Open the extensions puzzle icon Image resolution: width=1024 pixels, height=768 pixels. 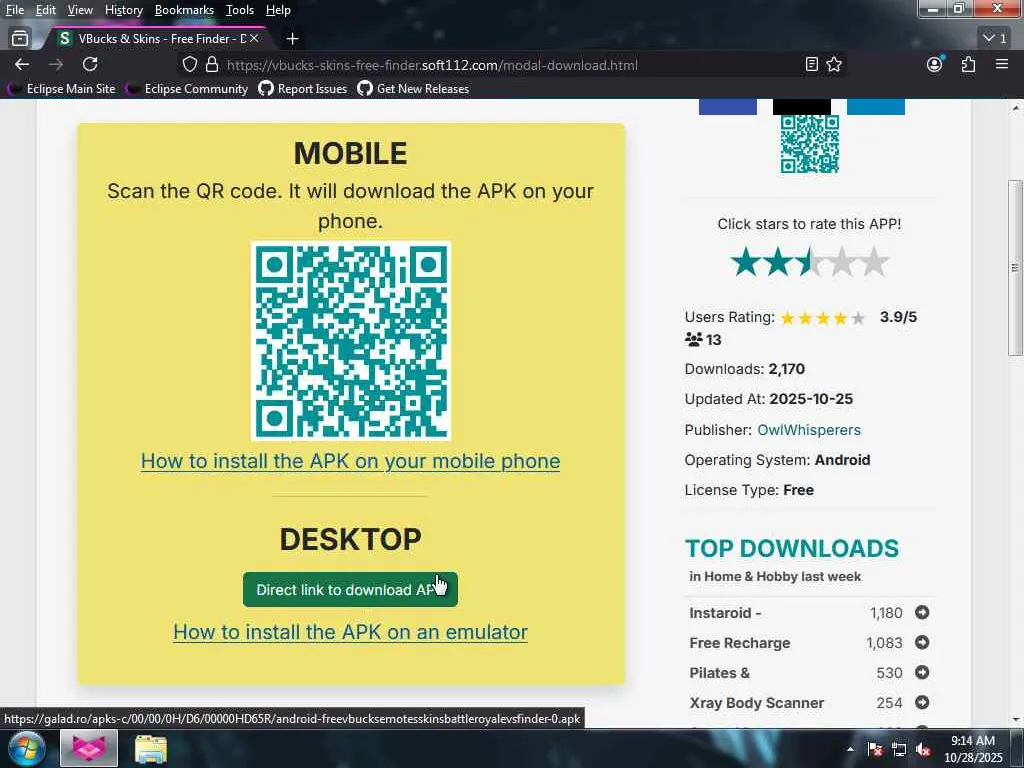tap(968, 64)
